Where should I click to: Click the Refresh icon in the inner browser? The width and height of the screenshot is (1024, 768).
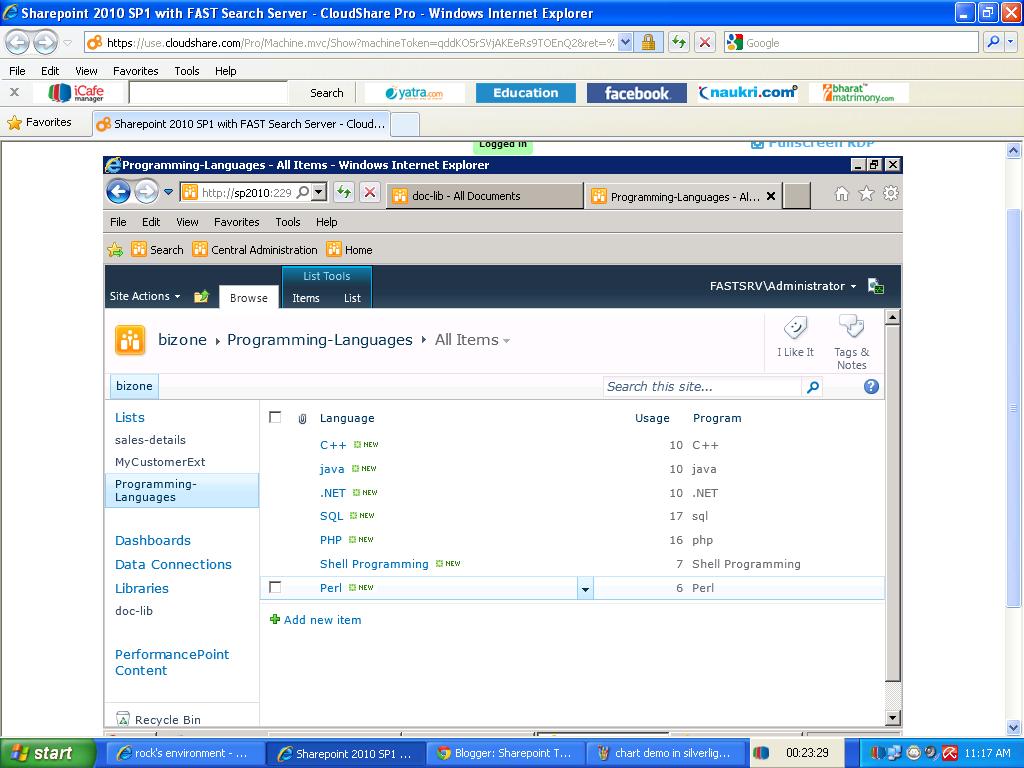point(345,192)
